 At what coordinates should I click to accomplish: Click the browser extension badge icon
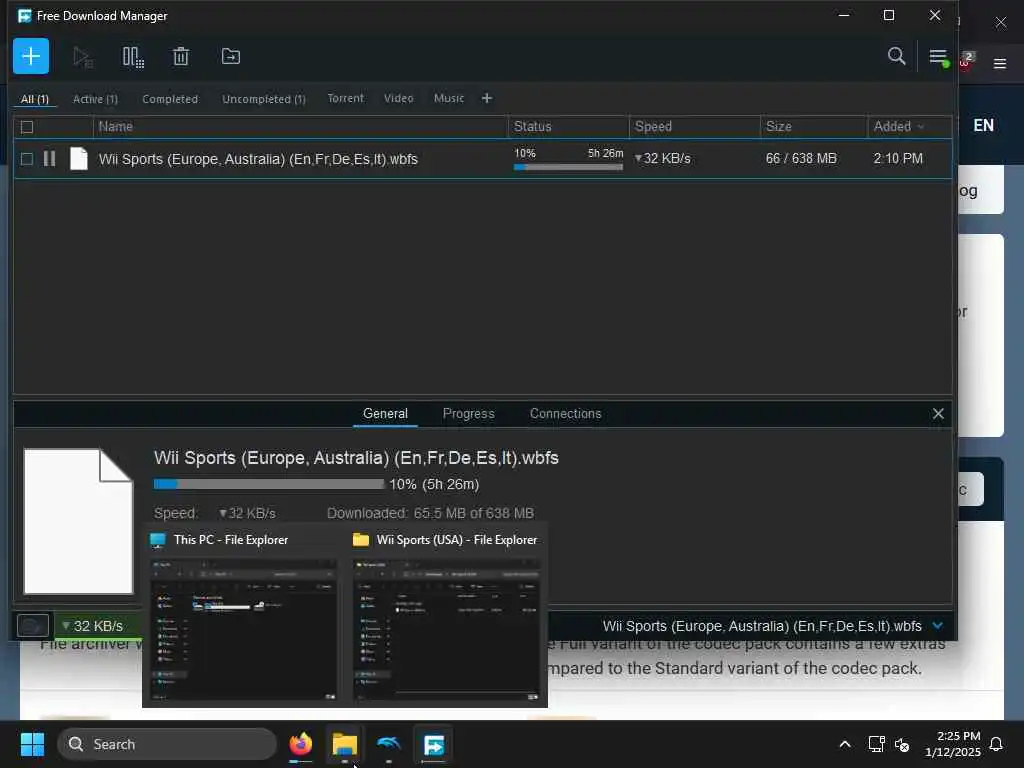pyautogui.click(x=967, y=60)
